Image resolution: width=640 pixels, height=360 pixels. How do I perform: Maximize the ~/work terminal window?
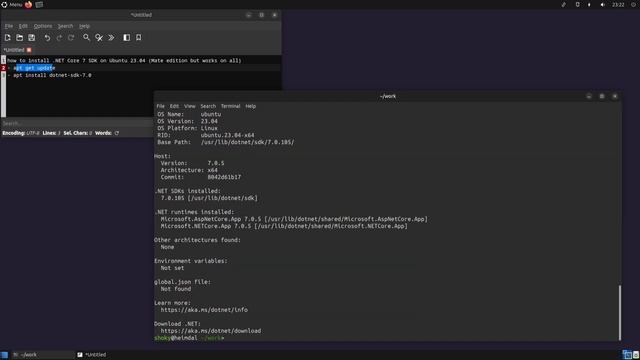tap(602, 96)
